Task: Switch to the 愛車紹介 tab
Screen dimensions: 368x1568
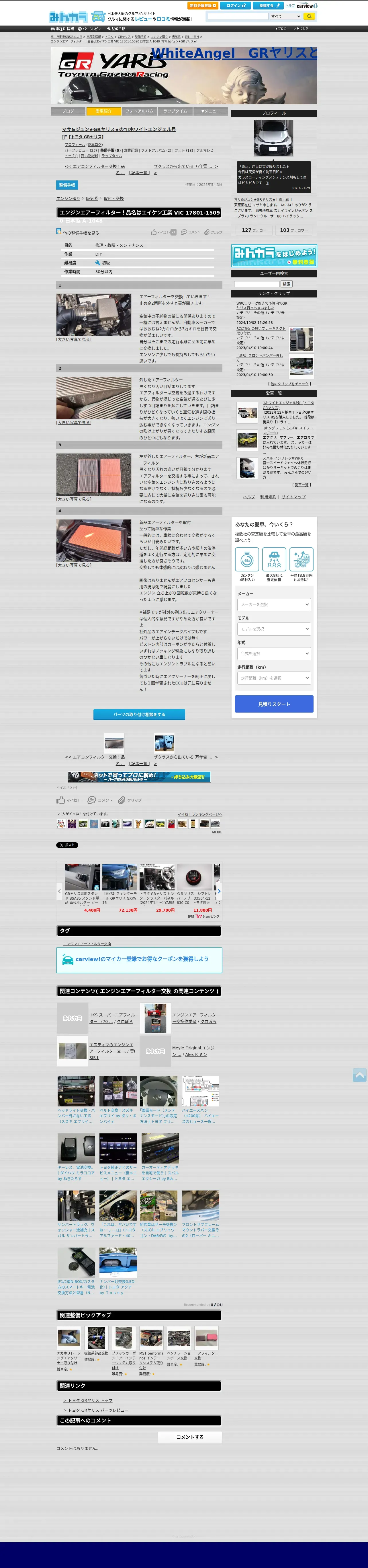Action: pyautogui.click(x=103, y=111)
